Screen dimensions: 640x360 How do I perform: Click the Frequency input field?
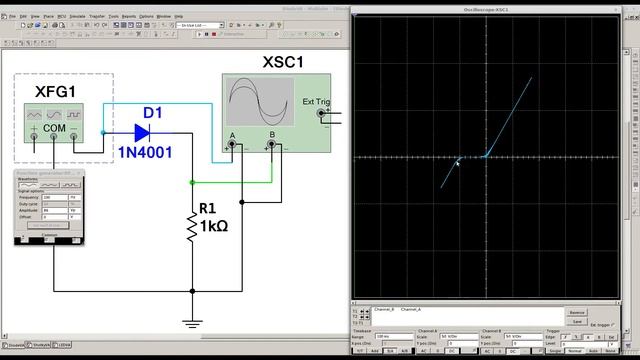click(55, 198)
